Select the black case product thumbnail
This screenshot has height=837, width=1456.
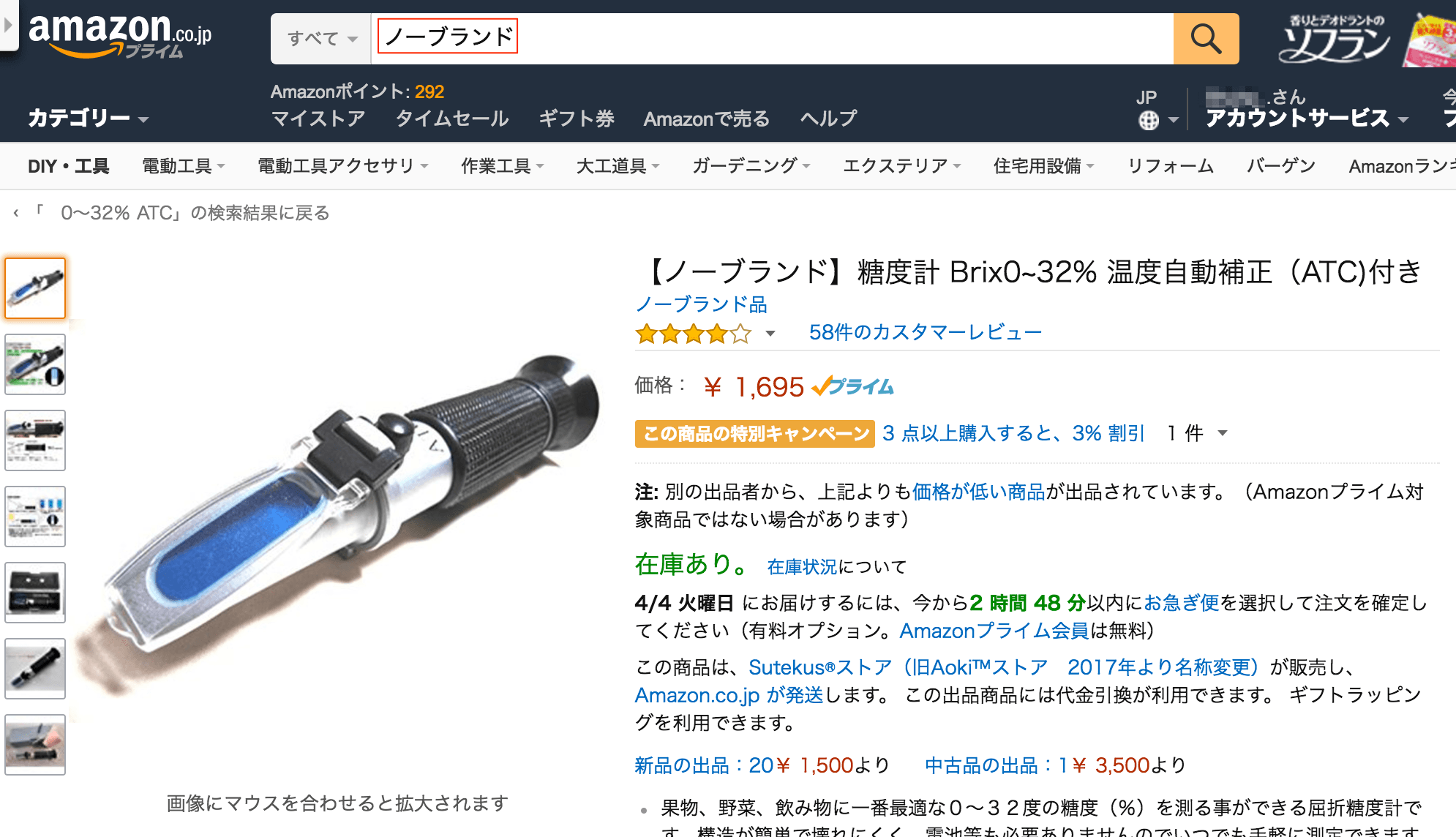tap(35, 593)
